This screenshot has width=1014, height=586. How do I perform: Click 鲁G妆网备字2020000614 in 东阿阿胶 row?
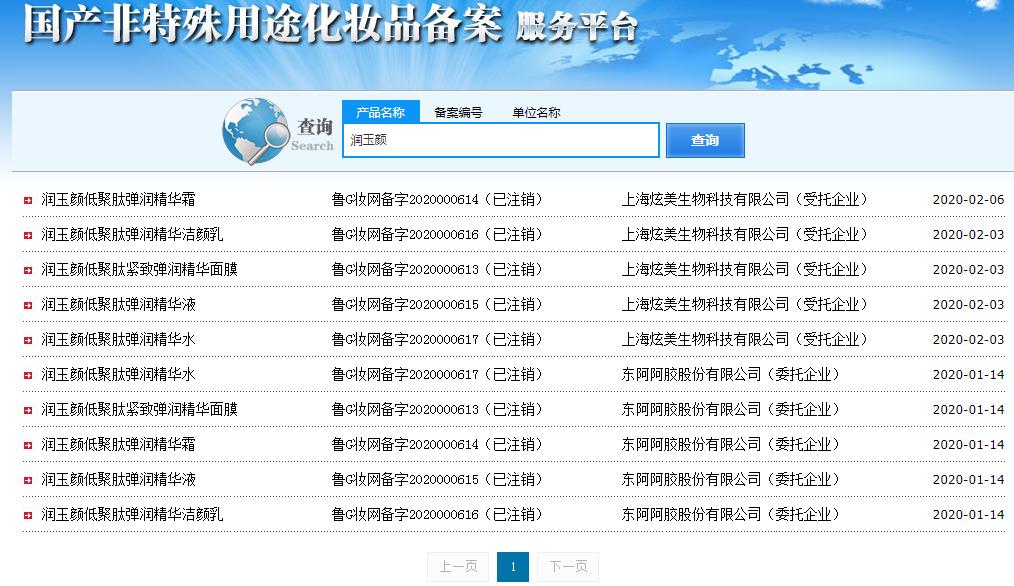[x=405, y=444]
